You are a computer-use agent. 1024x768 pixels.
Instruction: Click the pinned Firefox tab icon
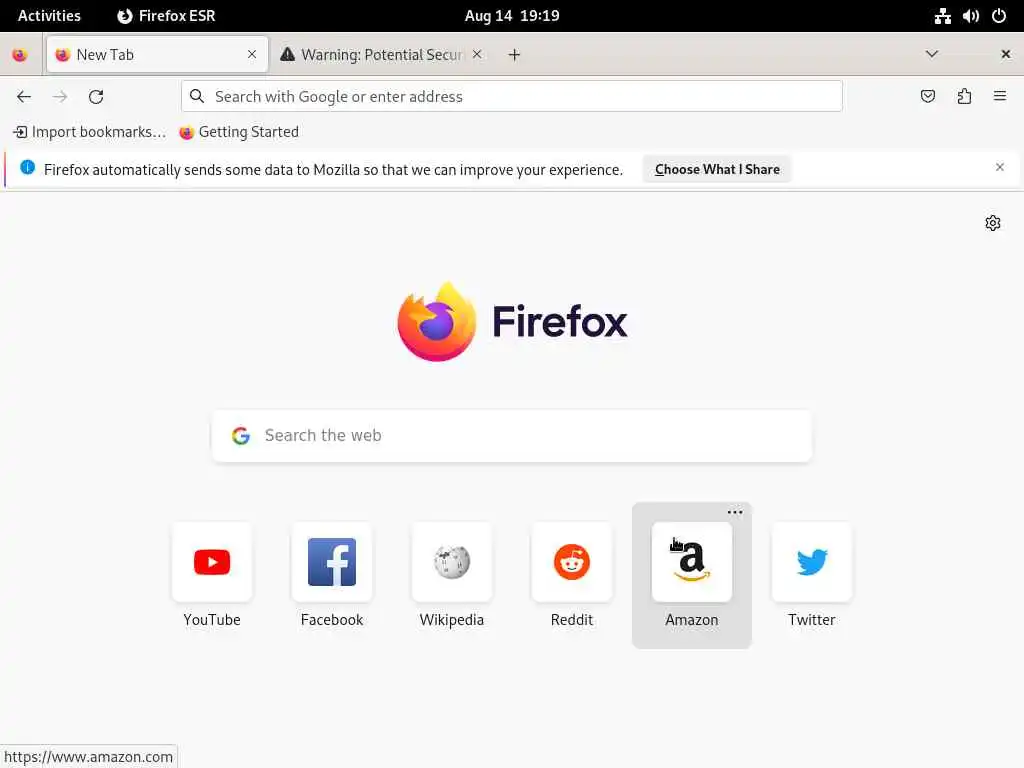coord(20,55)
